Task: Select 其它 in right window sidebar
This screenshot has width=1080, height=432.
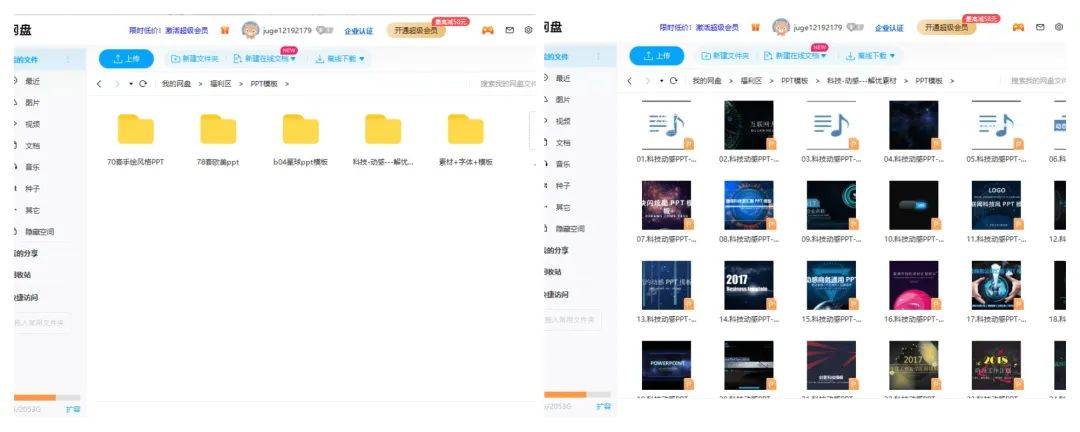Action: point(563,207)
